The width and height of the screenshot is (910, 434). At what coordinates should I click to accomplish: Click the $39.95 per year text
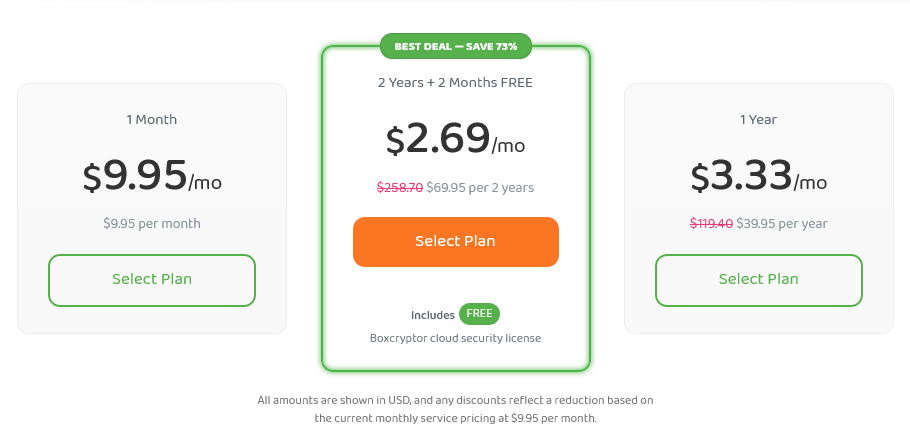[x=782, y=223]
